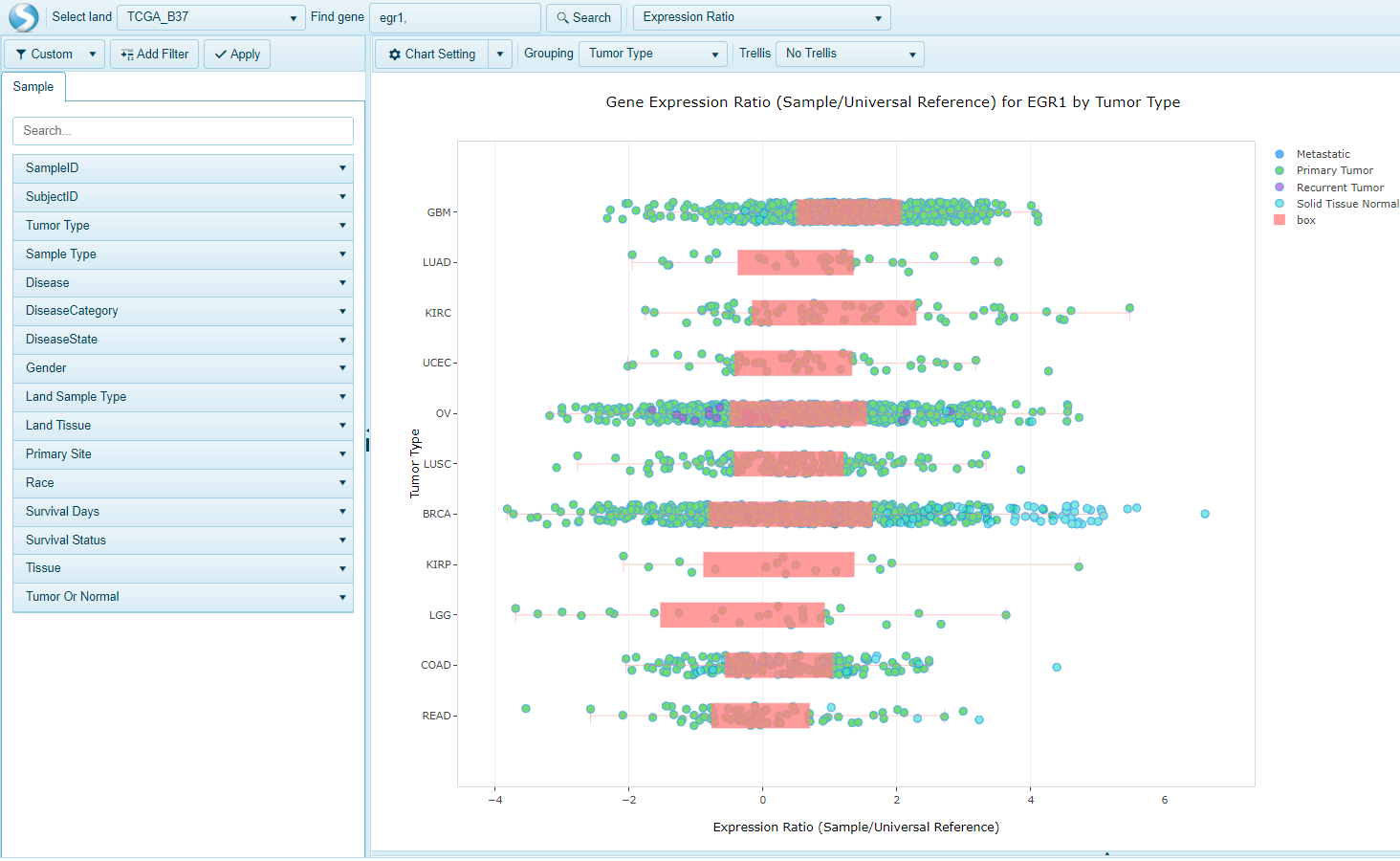Screen dimensions: 1400x861
Task: Open the Grouping dropdown set to Tumor Type
Action: tap(651, 54)
